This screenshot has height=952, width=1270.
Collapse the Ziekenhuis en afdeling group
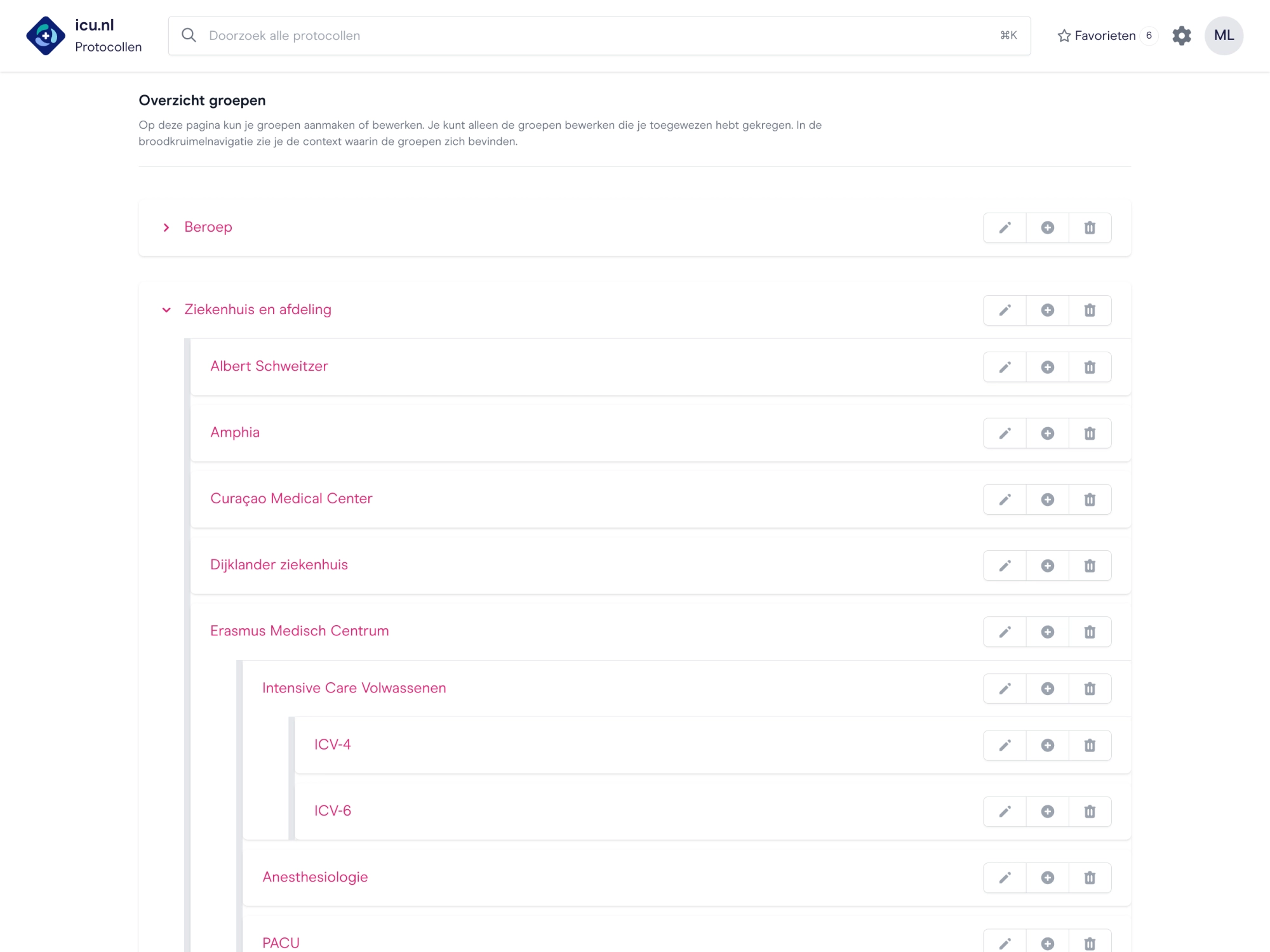click(166, 310)
